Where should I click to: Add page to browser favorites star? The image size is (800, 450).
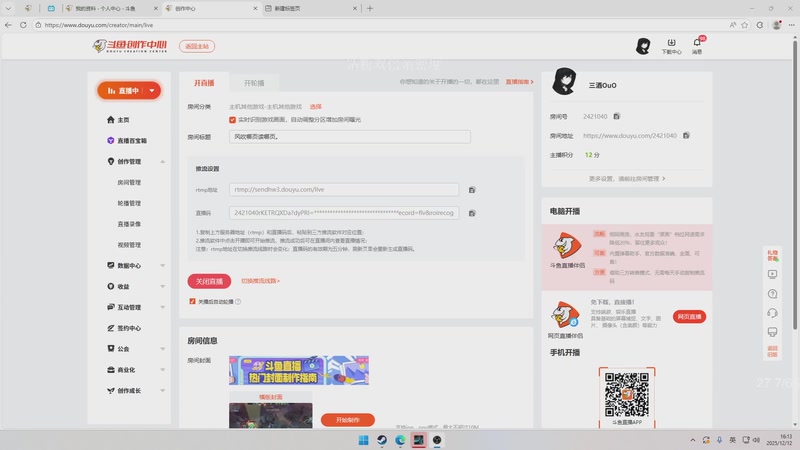[744, 24]
